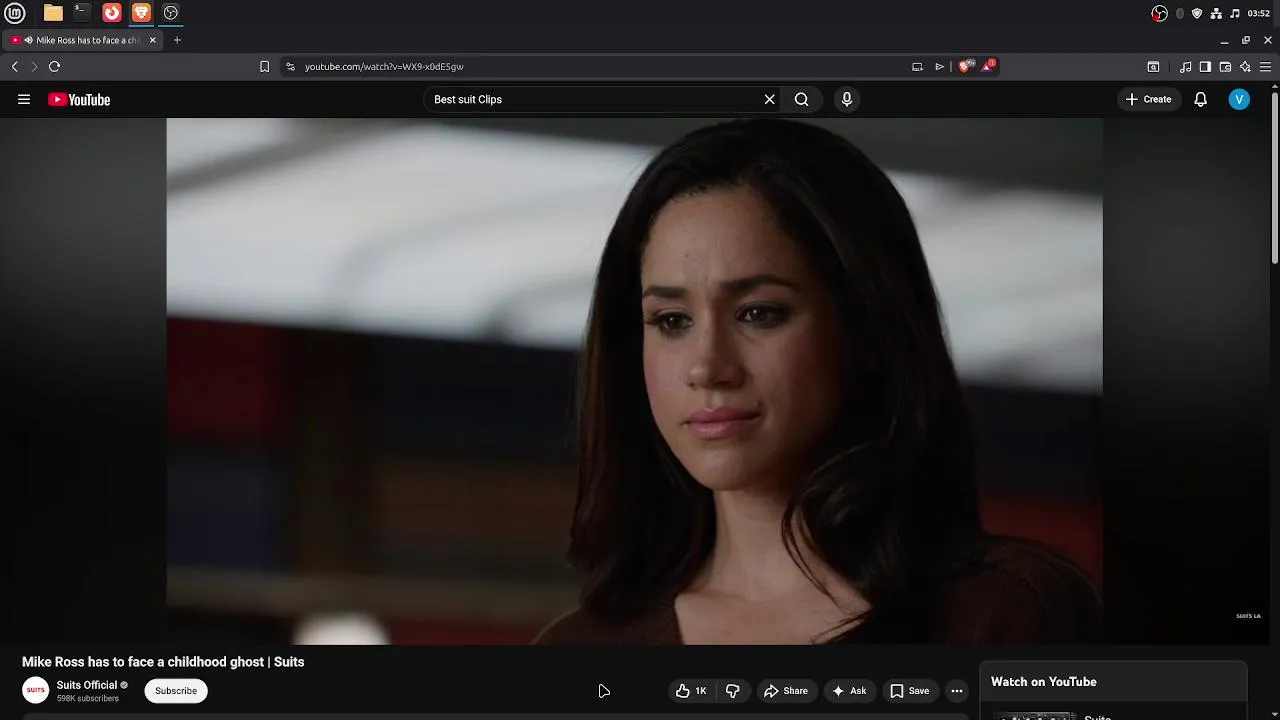The image size is (1280, 720).
Task: Click the page vertical scrollbar
Action: [x=1275, y=180]
